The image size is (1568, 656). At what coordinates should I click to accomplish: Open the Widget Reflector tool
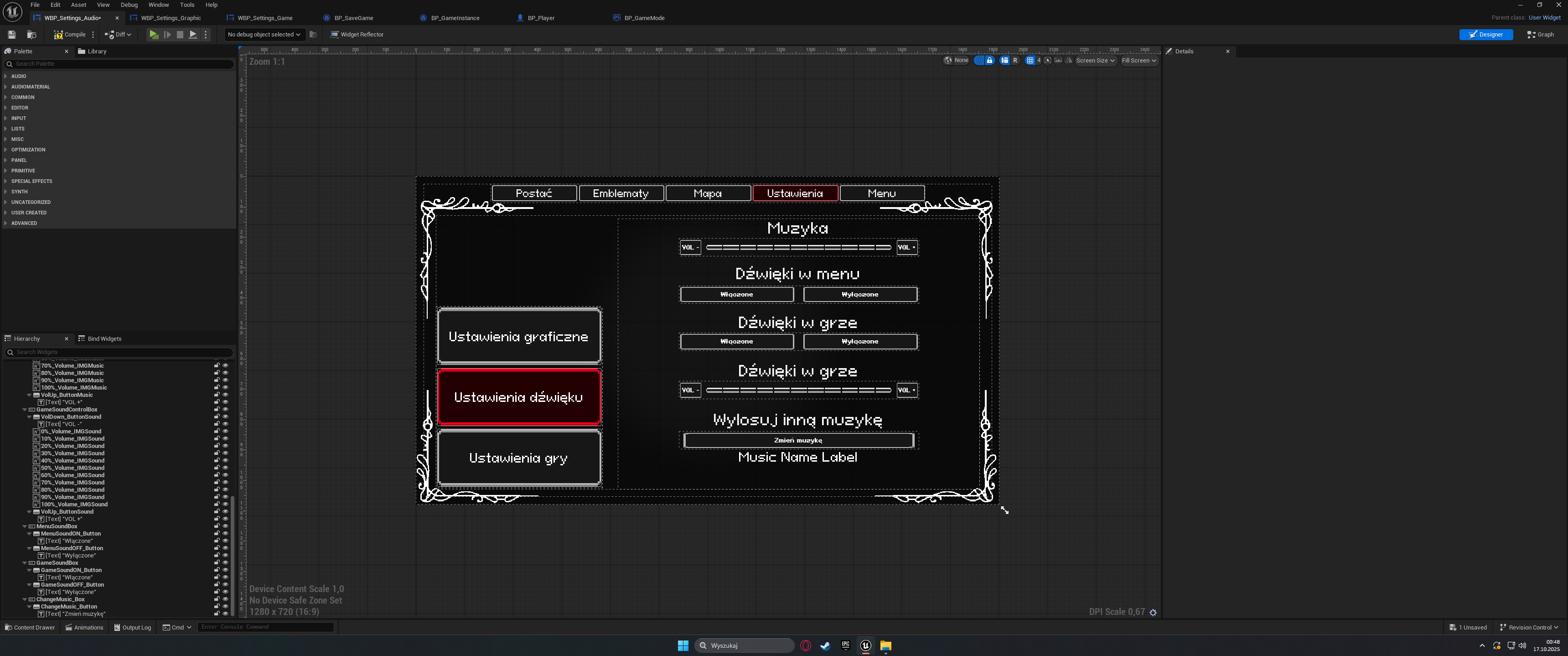357,35
